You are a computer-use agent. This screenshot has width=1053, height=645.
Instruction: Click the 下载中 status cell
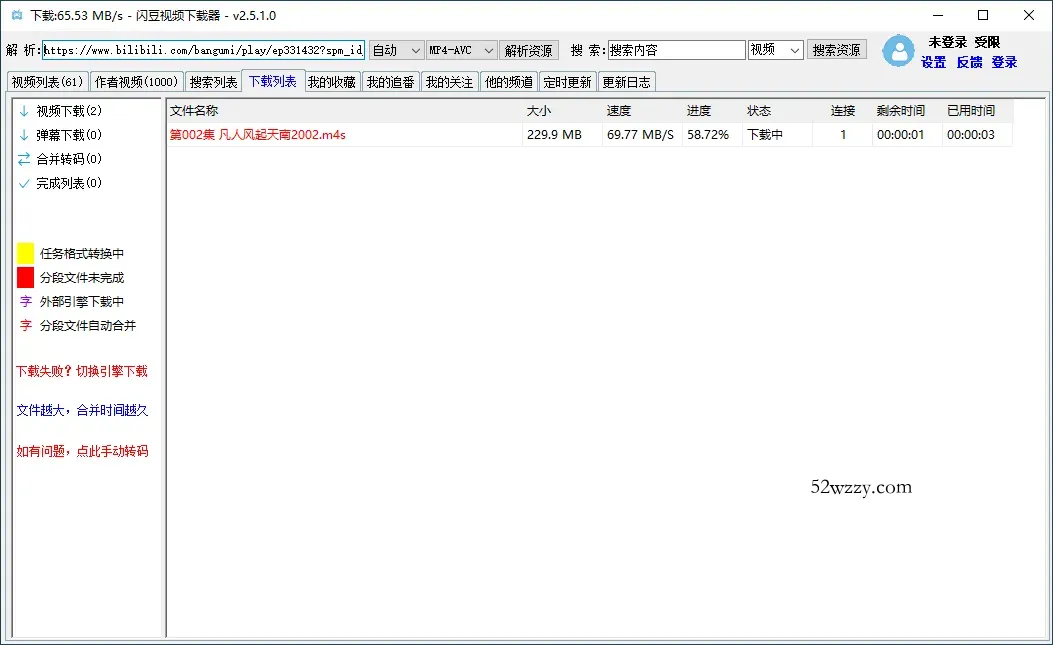[777, 135]
